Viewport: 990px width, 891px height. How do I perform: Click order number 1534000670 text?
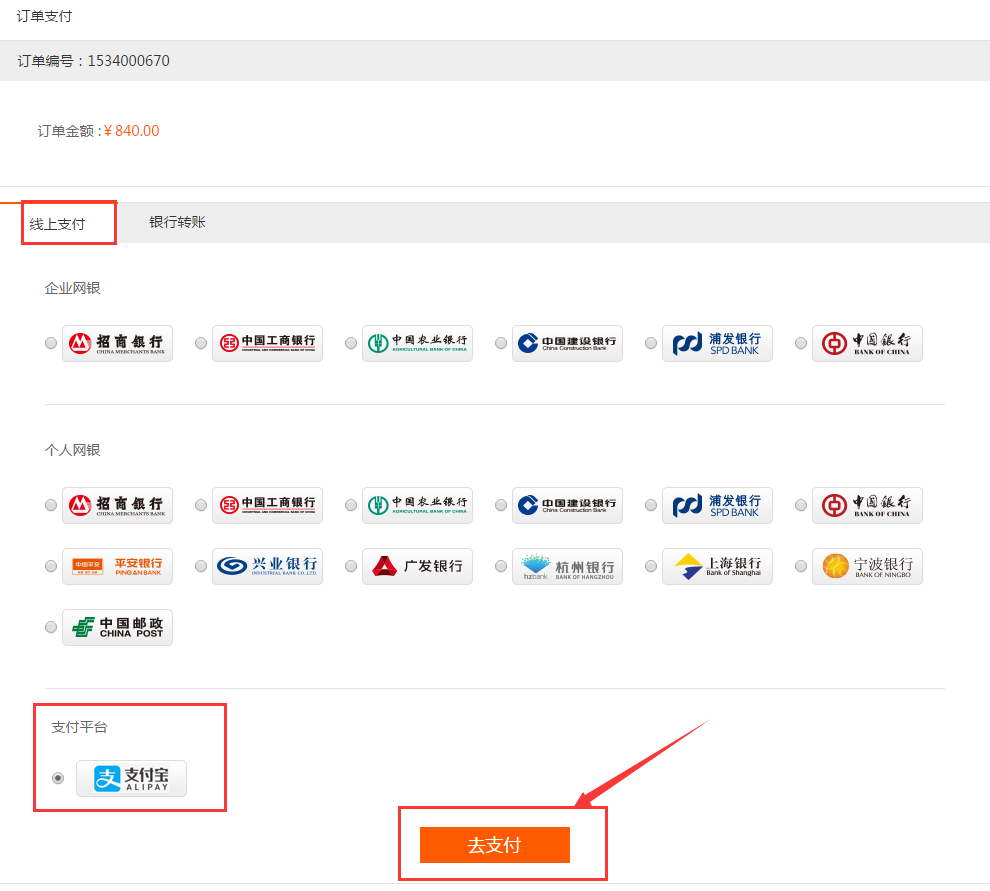128,61
